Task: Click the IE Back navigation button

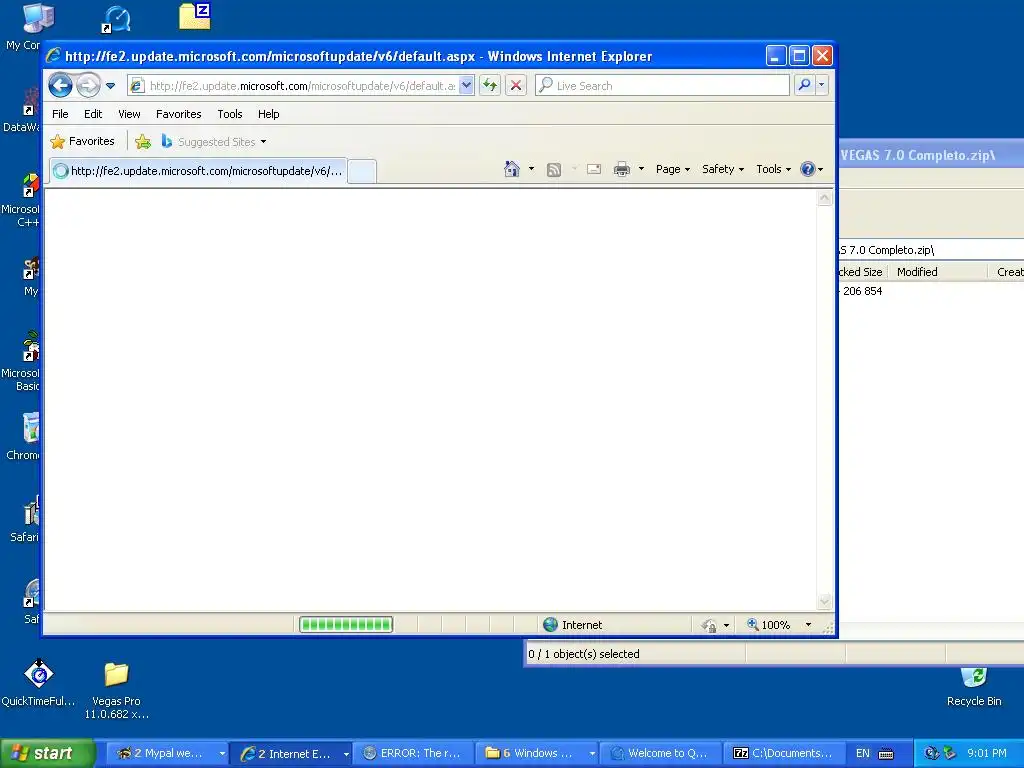Action: 60,86
